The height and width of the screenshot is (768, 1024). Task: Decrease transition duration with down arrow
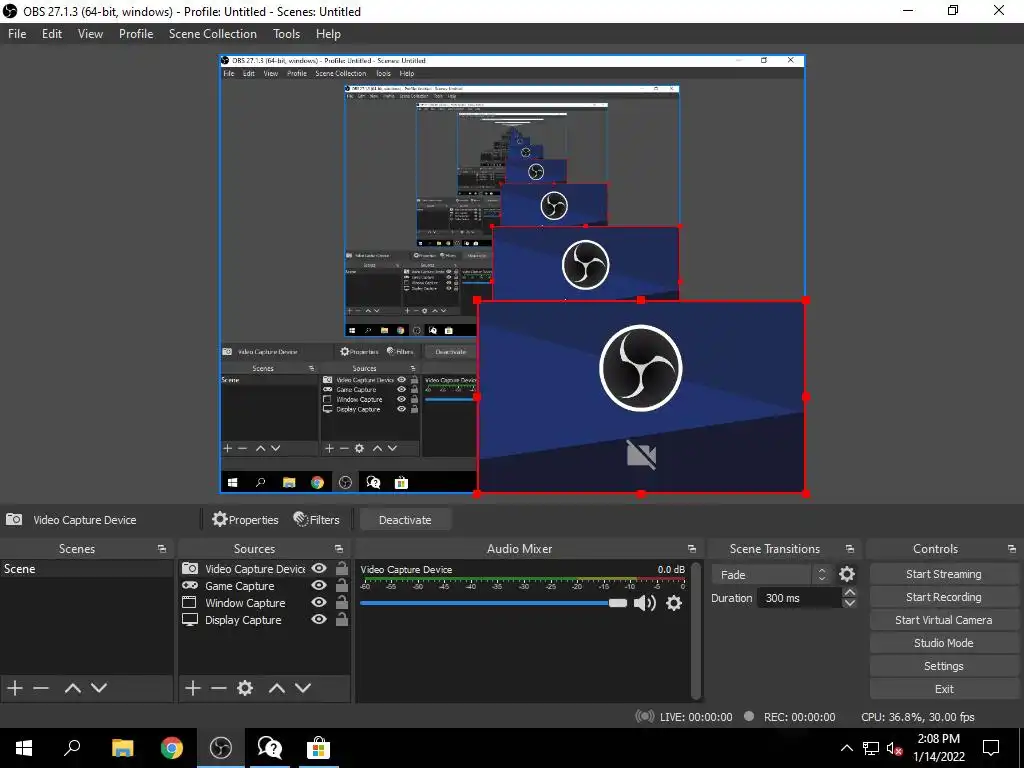coord(850,603)
